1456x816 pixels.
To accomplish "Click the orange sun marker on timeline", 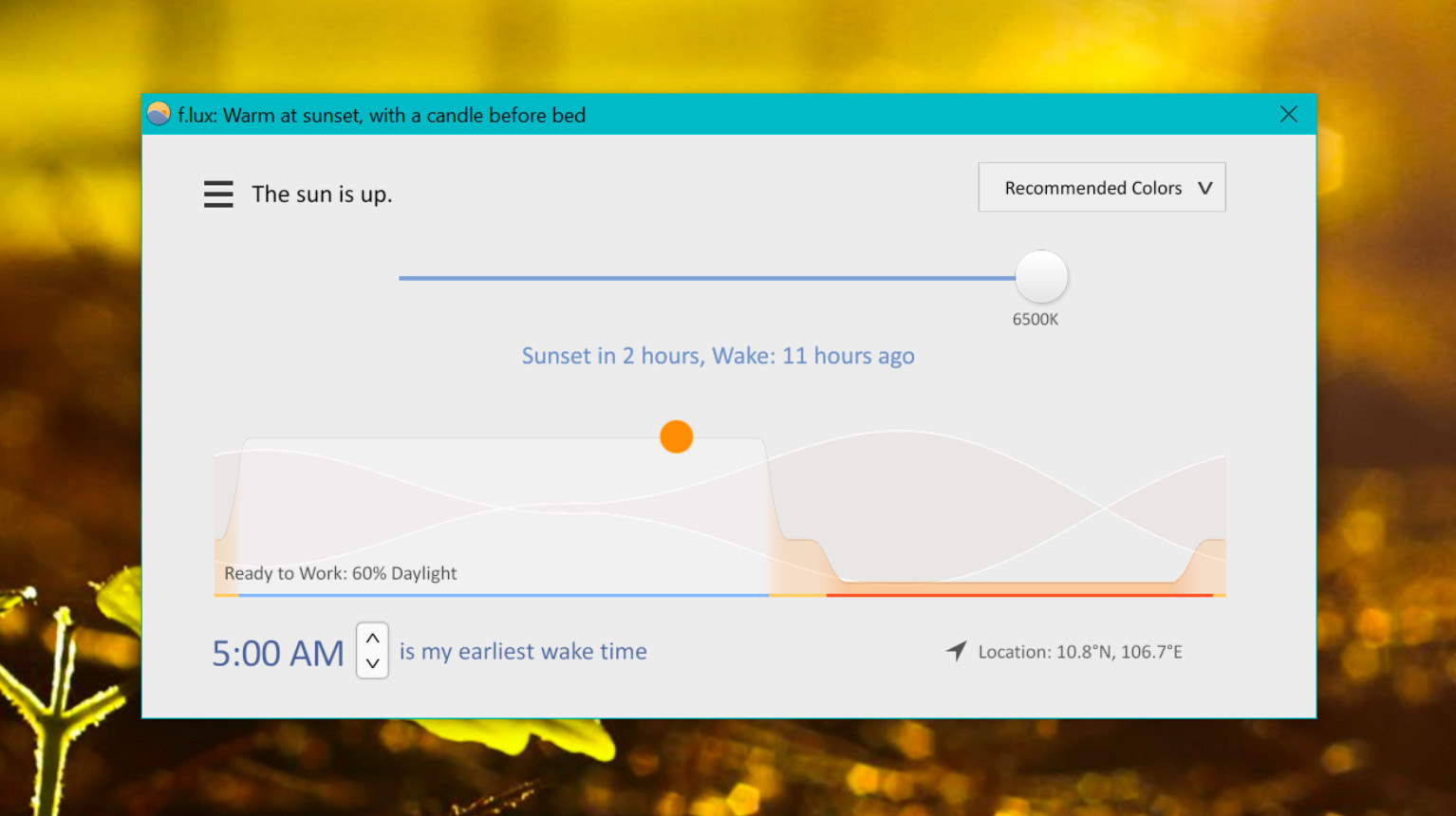I will coord(677,436).
